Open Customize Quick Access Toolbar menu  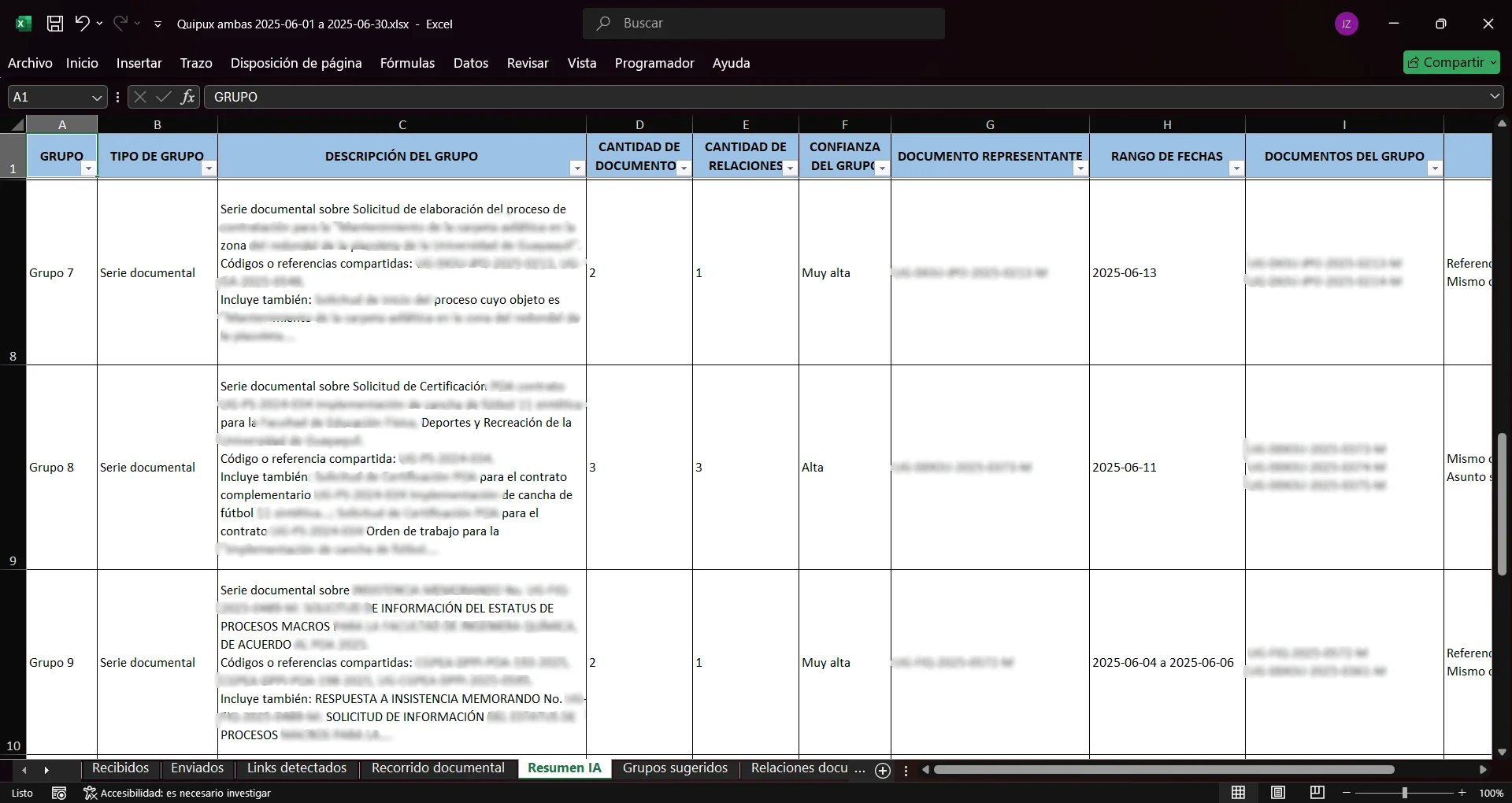[x=157, y=24]
